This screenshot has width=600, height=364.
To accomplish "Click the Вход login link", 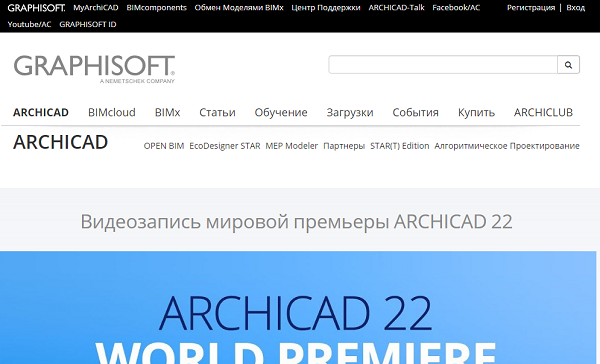I will (576, 8).
